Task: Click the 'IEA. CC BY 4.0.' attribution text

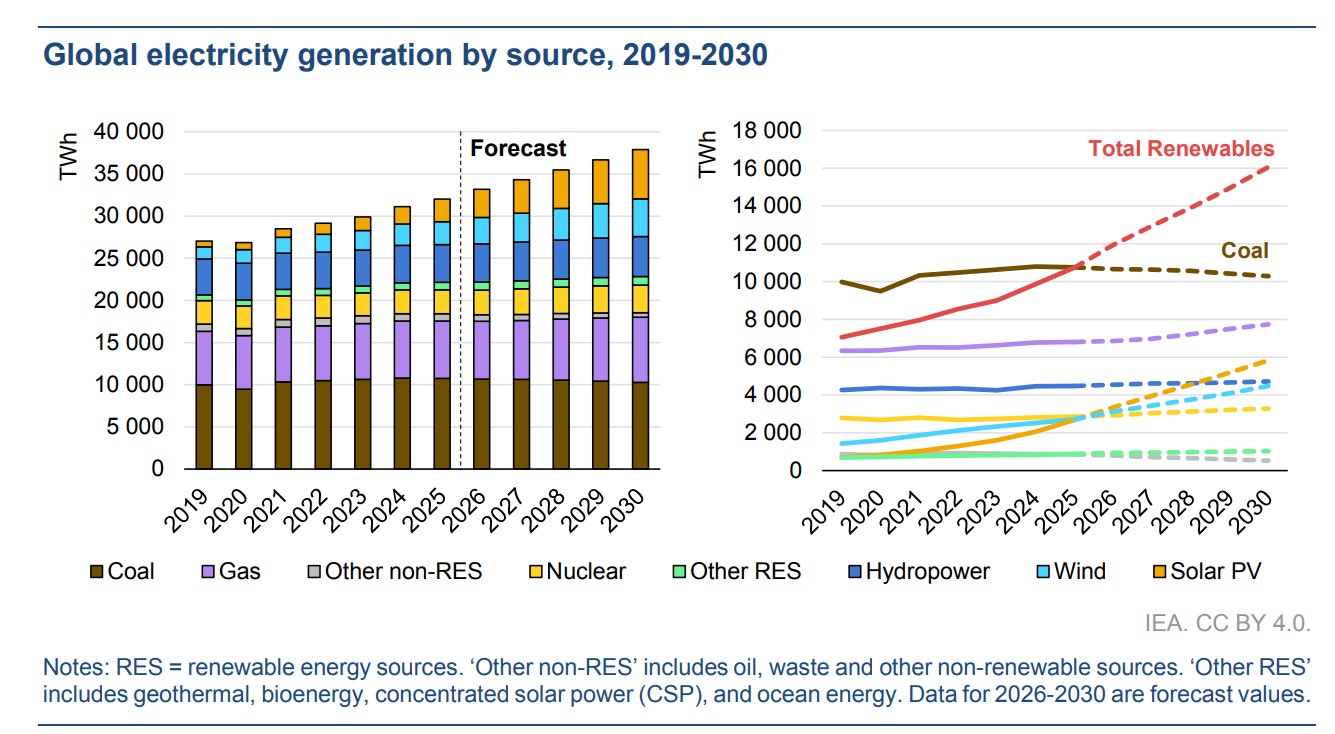Action: pyautogui.click(x=1227, y=623)
